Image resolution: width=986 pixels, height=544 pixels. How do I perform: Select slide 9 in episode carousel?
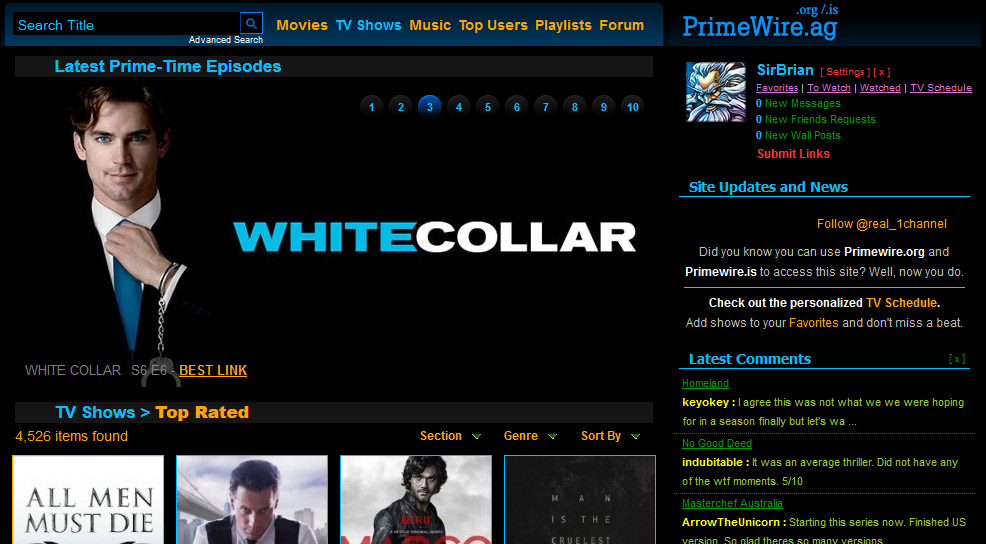603,107
